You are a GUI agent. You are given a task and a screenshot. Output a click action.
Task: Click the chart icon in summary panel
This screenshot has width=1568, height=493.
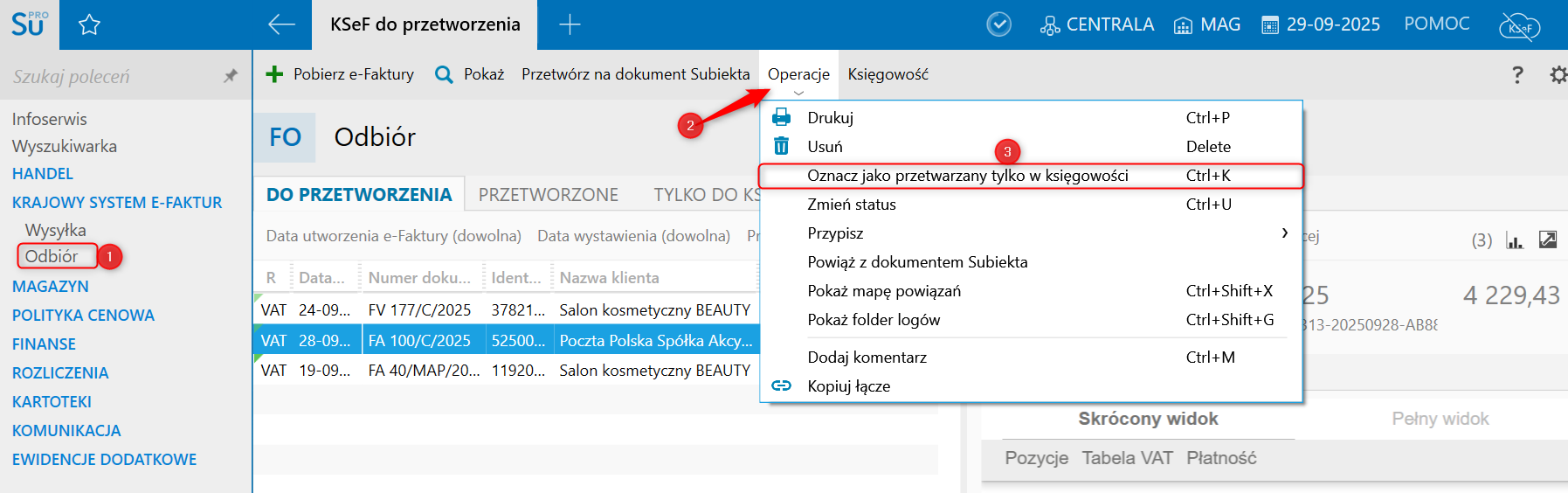[x=1515, y=240]
